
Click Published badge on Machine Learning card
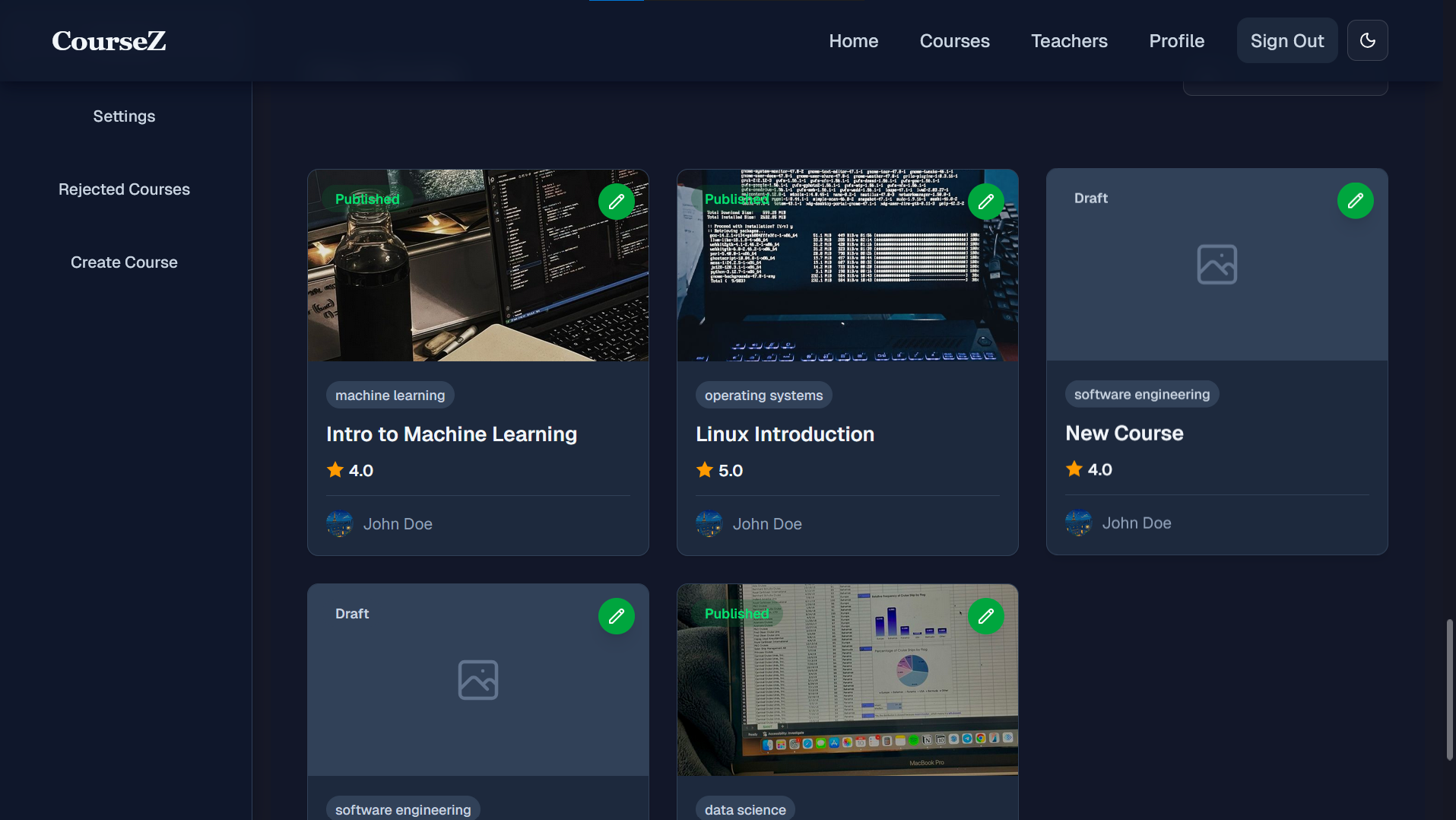[367, 199]
